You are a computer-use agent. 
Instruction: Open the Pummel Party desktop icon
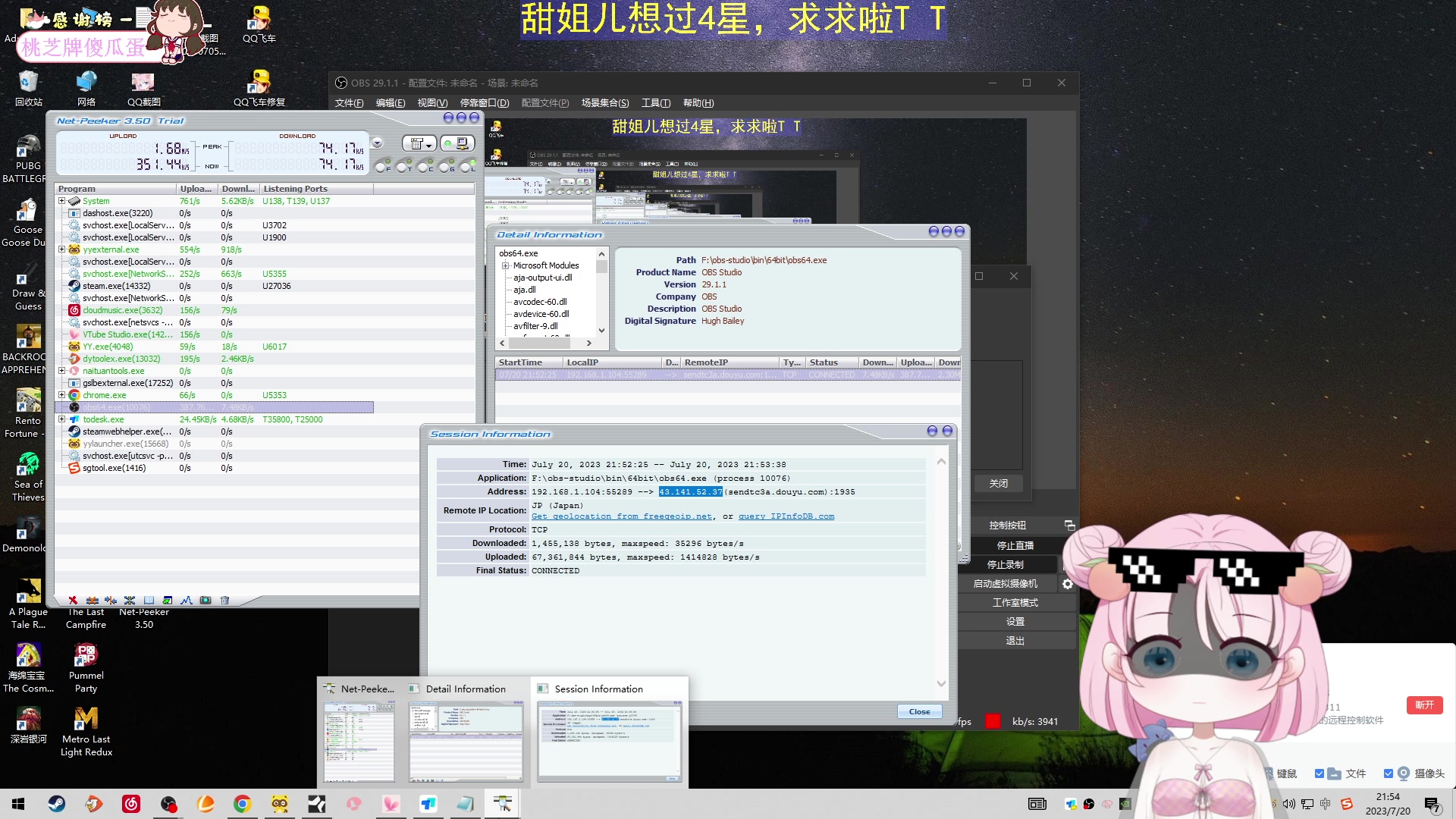click(x=86, y=668)
